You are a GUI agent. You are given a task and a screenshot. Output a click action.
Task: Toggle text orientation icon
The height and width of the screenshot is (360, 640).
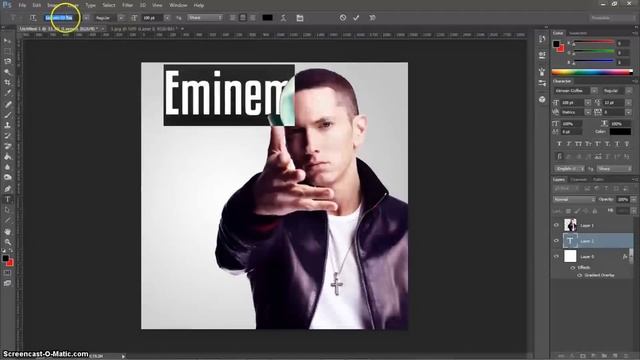click(33, 18)
